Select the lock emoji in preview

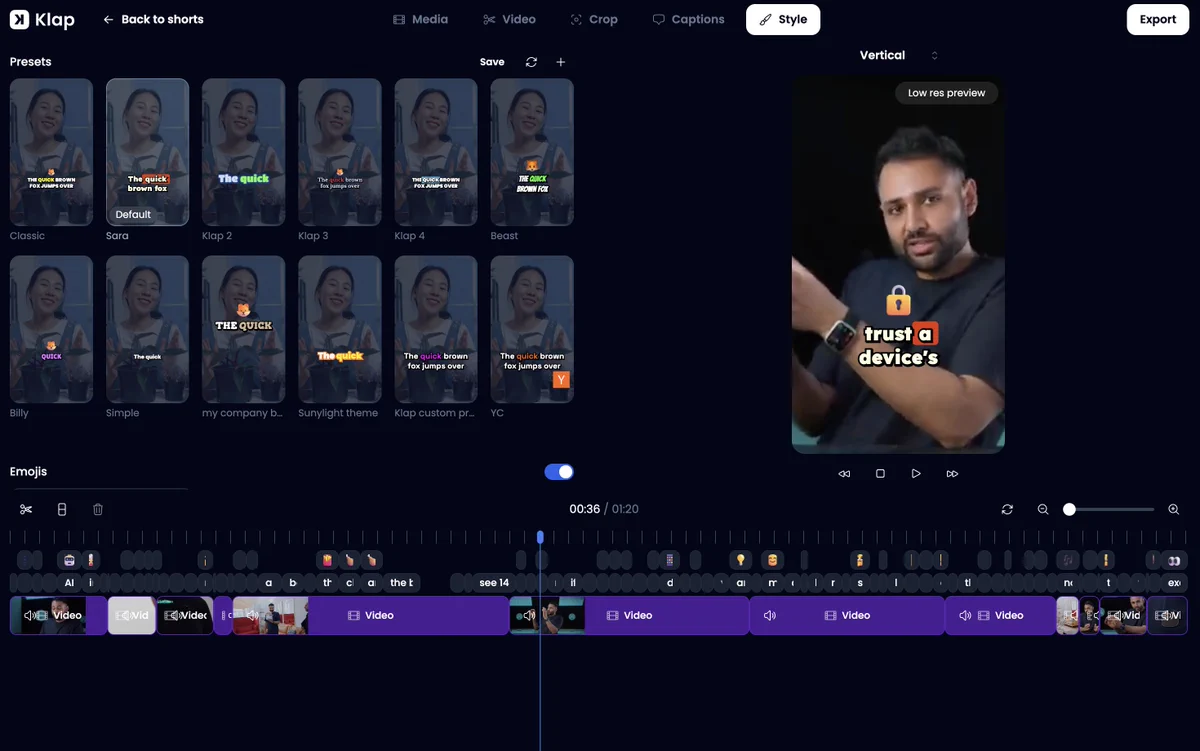coord(898,300)
